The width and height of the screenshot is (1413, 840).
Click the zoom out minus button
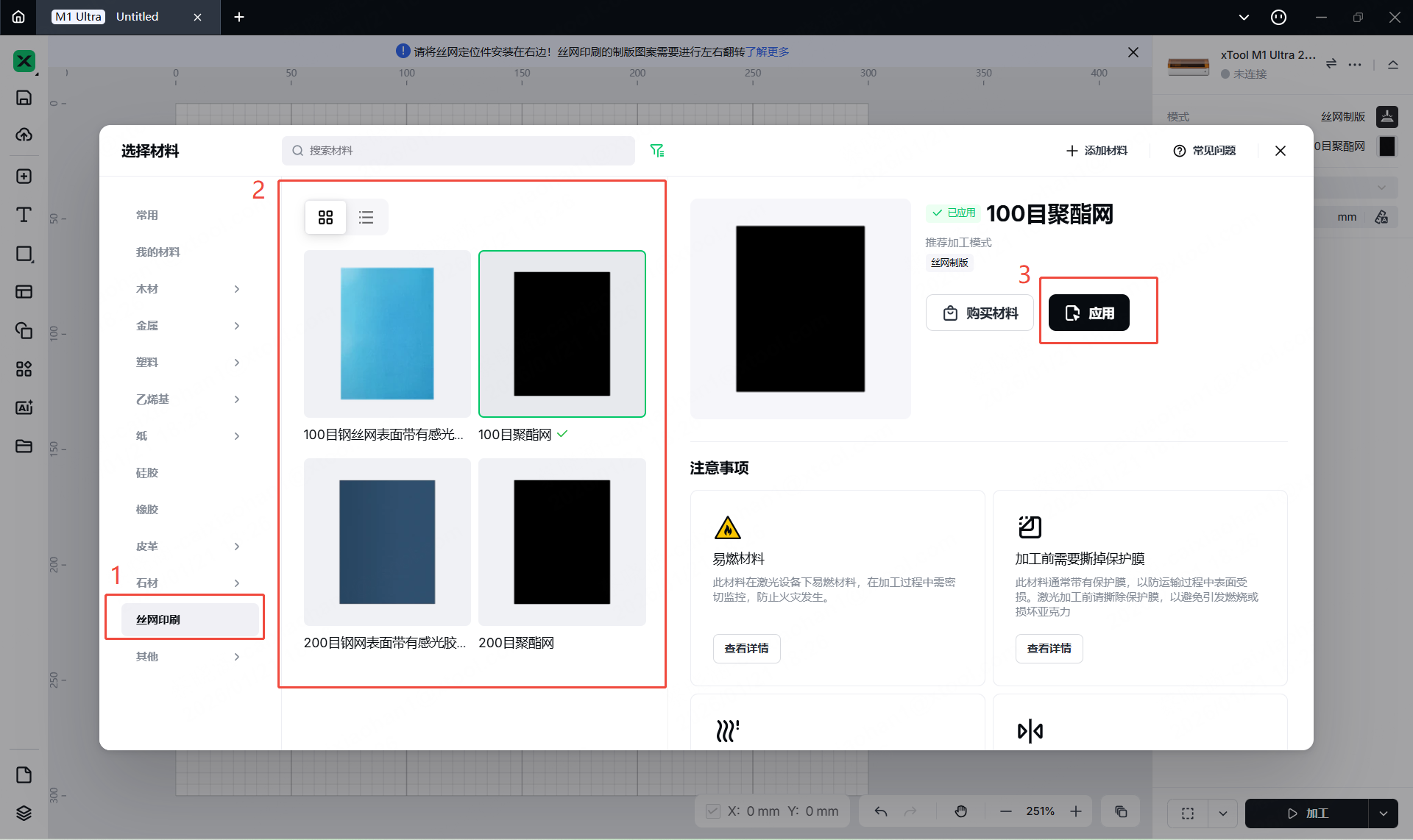point(1006,811)
